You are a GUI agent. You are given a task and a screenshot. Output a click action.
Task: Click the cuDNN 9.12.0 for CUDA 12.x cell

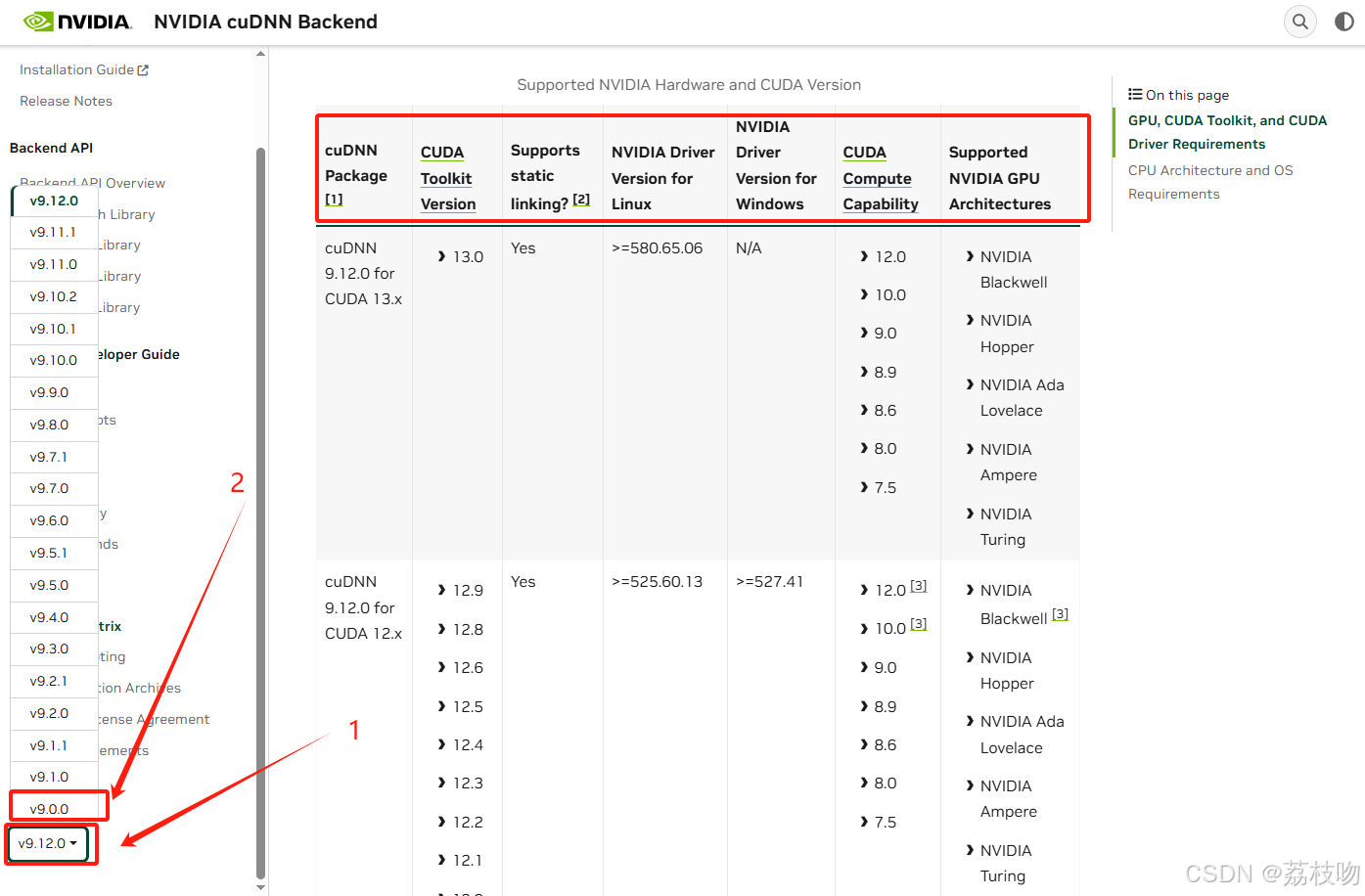click(x=363, y=607)
